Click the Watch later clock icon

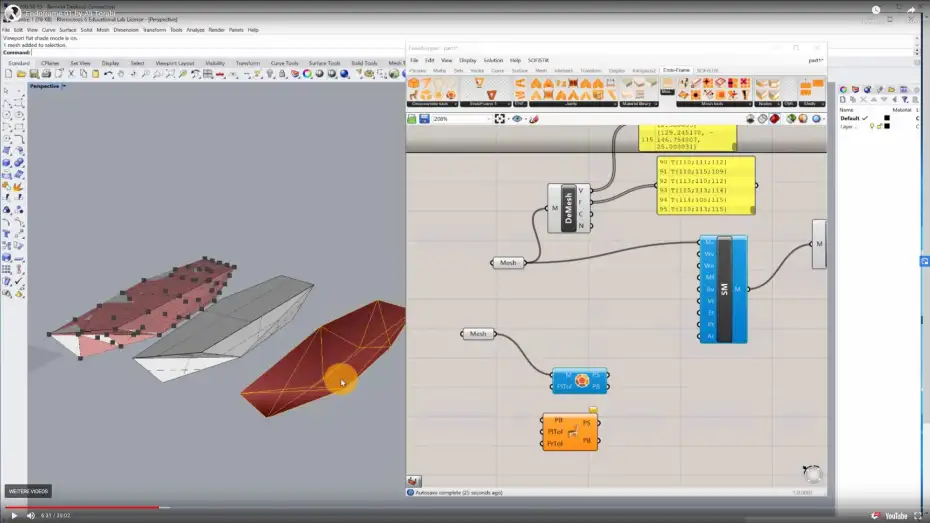876,10
